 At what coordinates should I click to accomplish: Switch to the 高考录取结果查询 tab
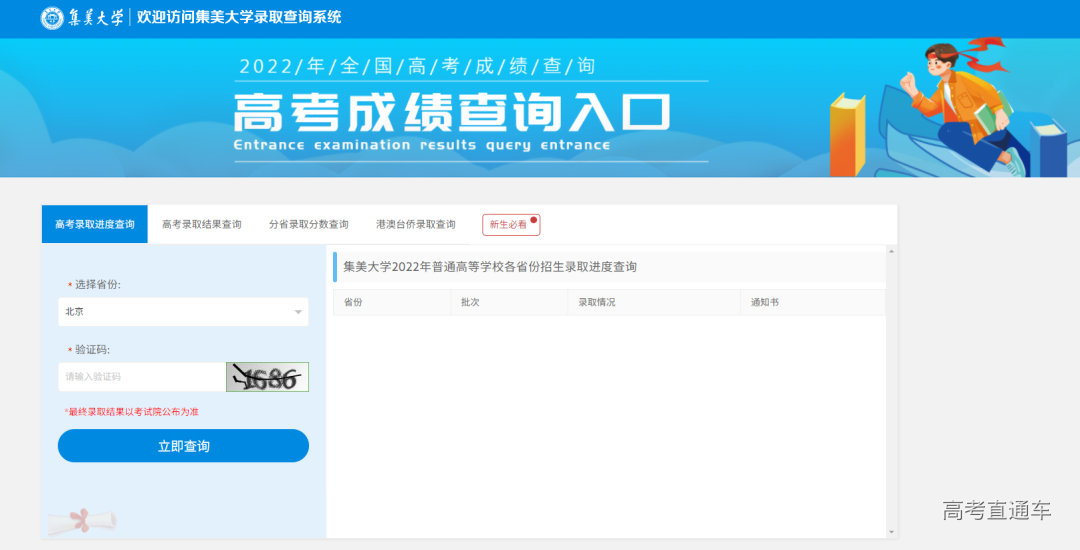pyautogui.click(x=202, y=225)
